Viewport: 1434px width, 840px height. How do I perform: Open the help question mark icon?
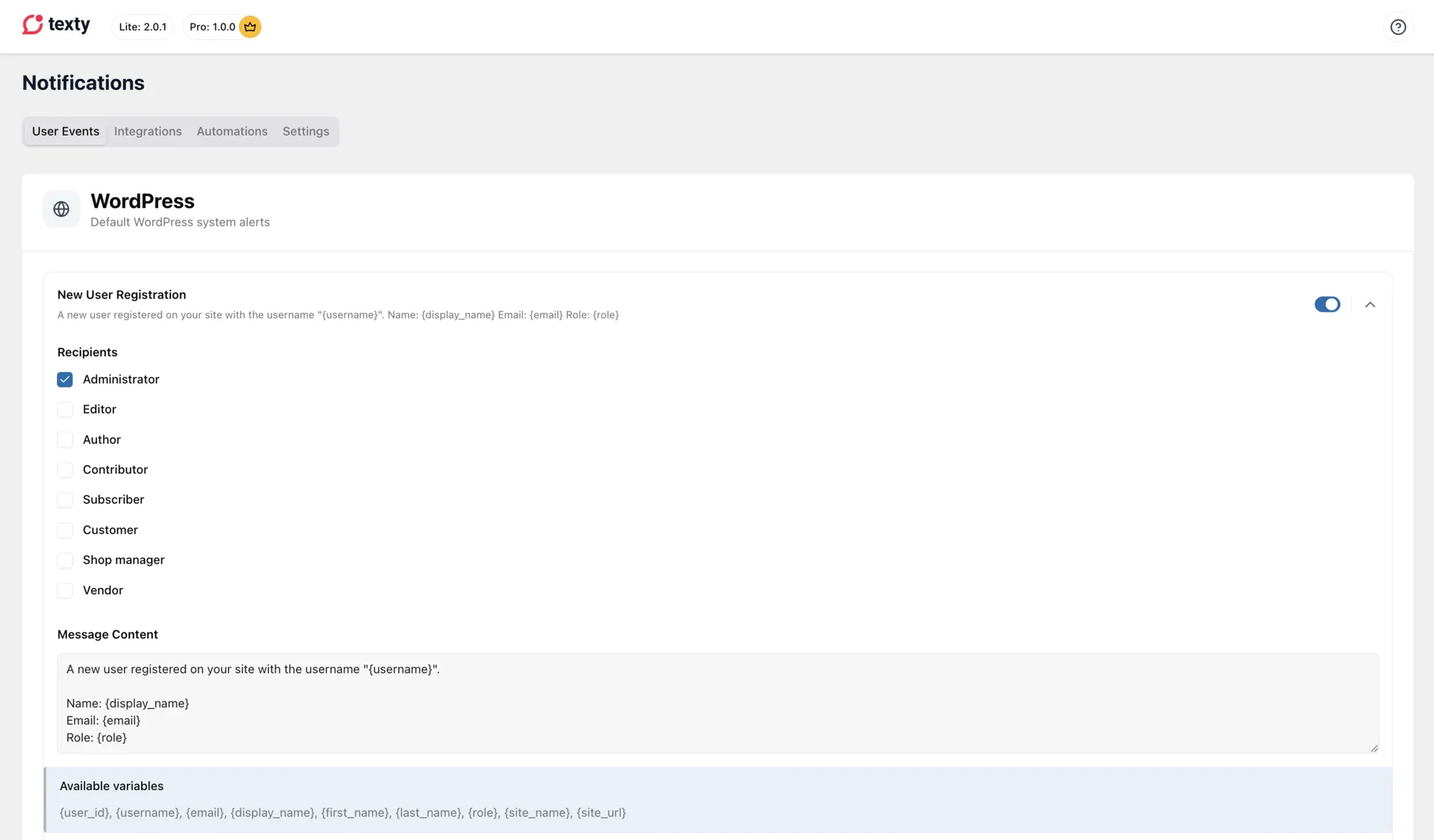click(x=1398, y=27)
